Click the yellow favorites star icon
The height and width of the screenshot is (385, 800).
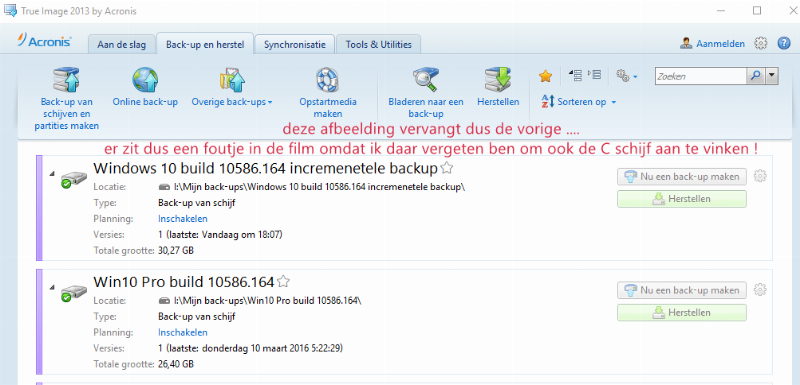(545, 76)
